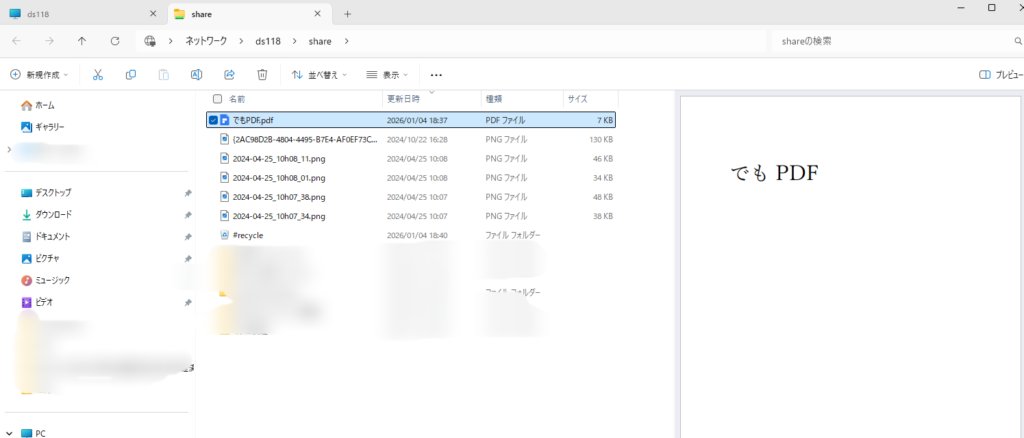Click the Copy icon in toolbar
Viewport: 1024px width, 438px height.
click(x=131, y=75)
